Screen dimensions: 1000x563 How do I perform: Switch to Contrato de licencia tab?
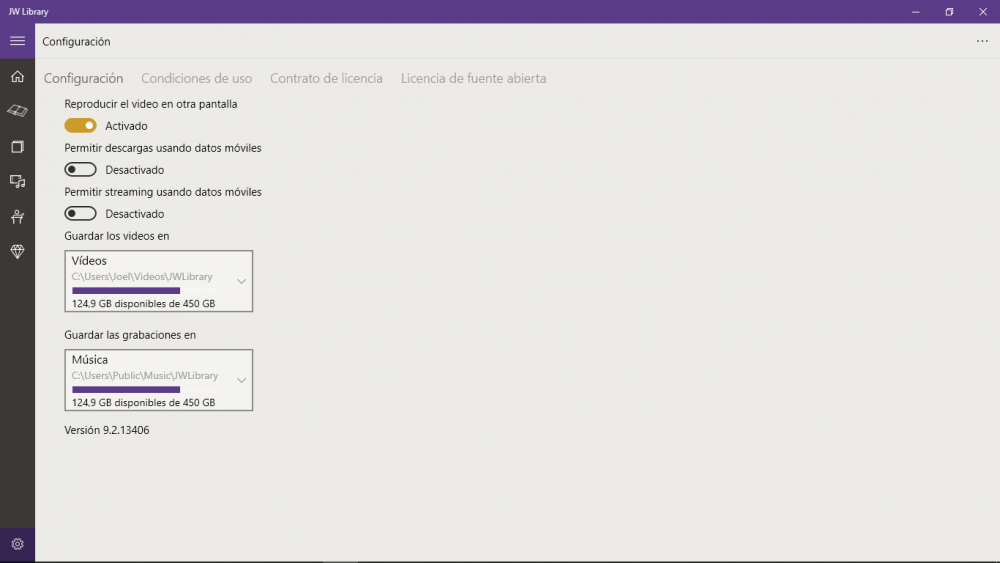tap(326, 78)
